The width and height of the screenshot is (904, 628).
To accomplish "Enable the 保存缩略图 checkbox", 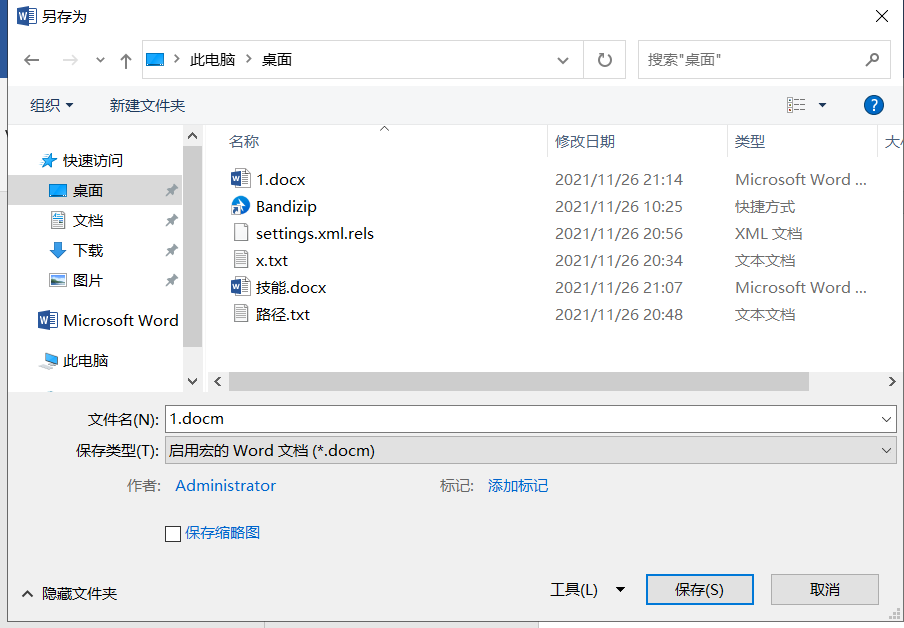I will pyautogui.click(x=173, y=533).
